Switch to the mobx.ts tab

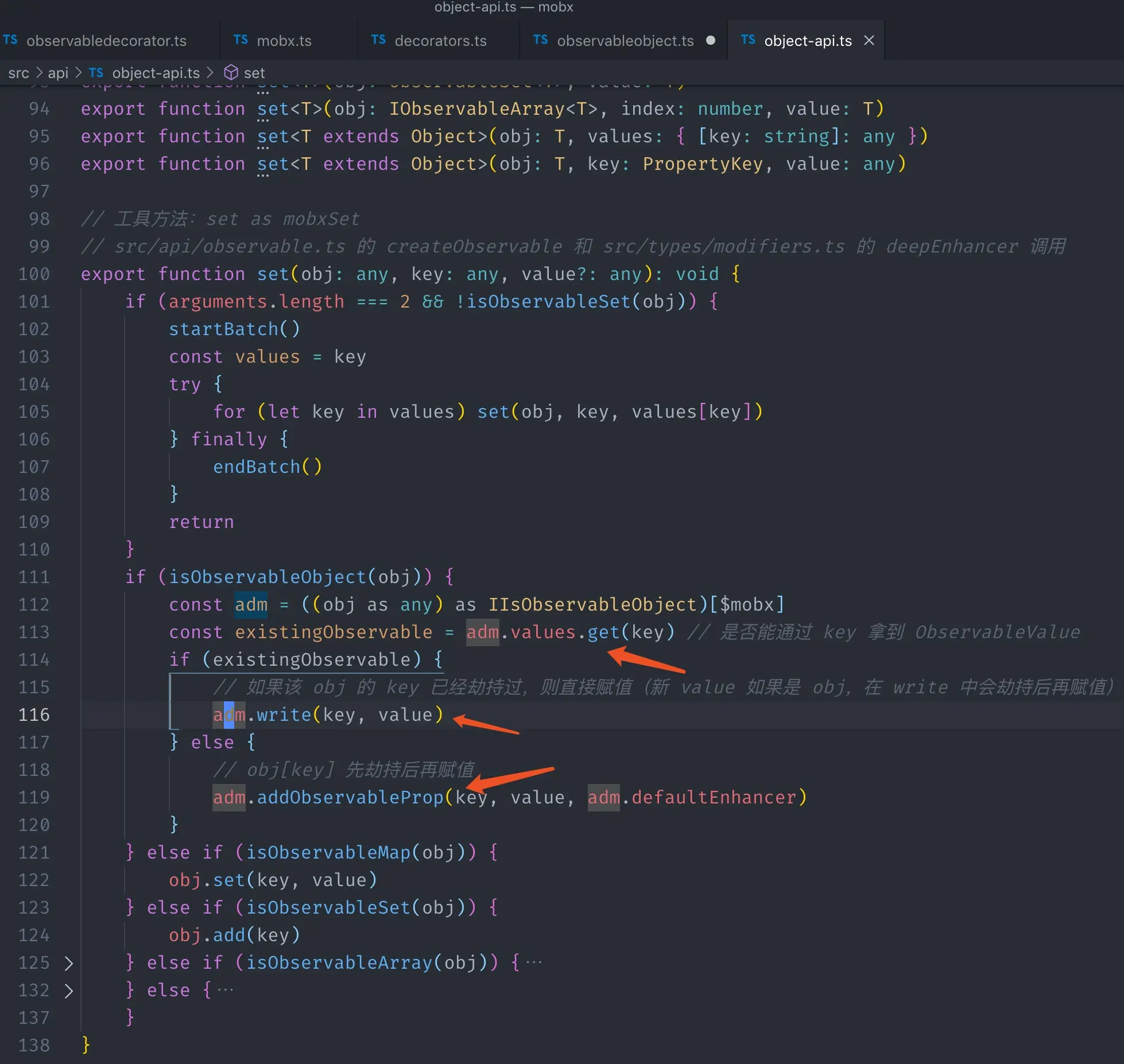(284, 40)
